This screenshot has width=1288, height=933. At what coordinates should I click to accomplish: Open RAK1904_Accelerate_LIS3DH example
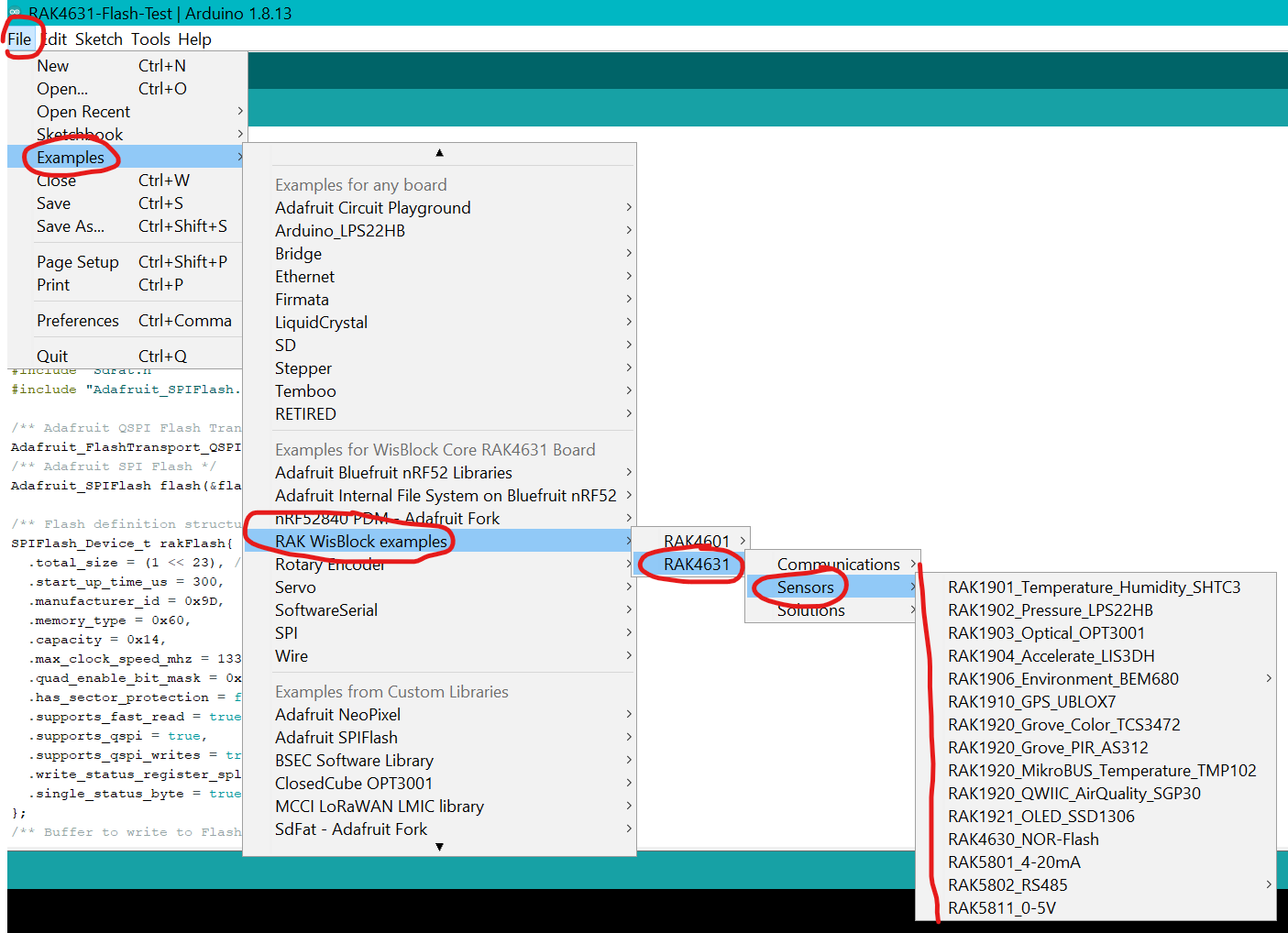1096,656
